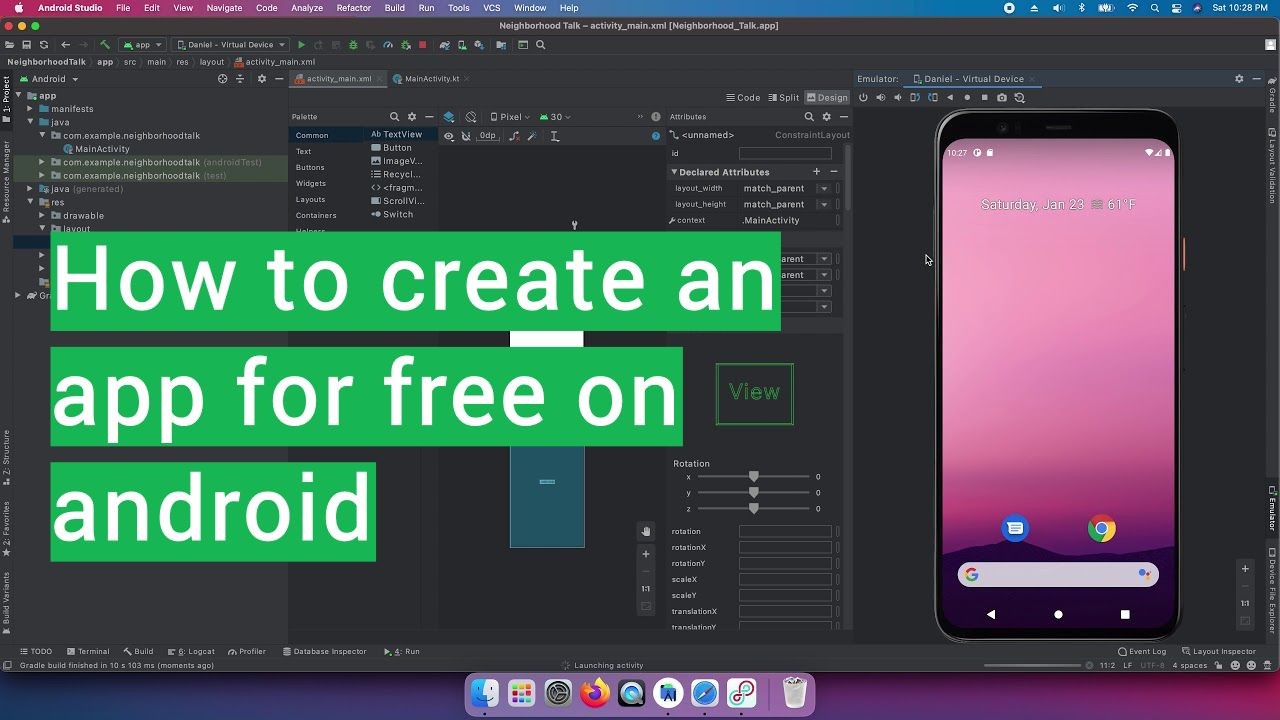Select TextView in the Palette list
This screenshot has width=1280, height=720.
(397, 134)
